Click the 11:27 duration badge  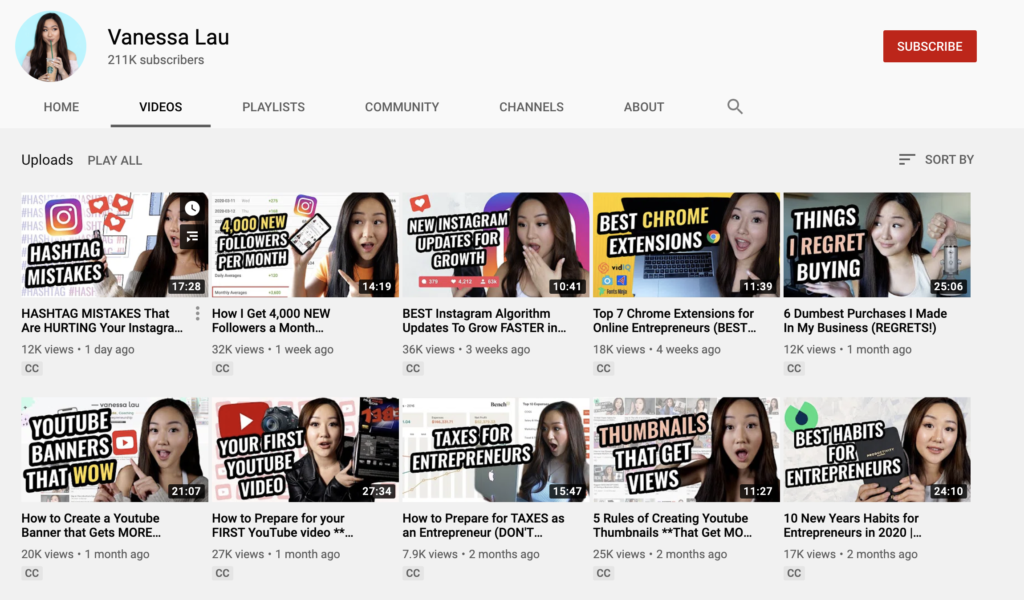point(758,491)
